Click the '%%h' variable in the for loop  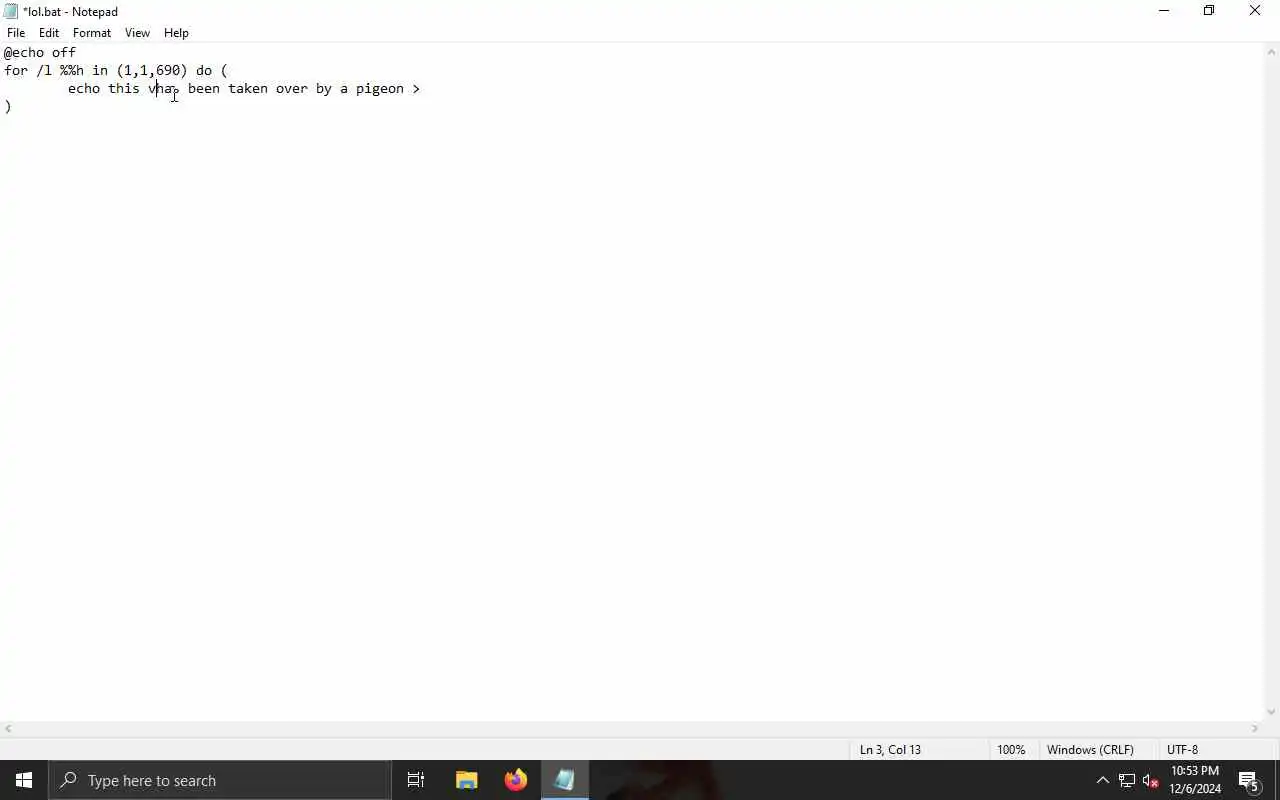[x=72, y=70]
